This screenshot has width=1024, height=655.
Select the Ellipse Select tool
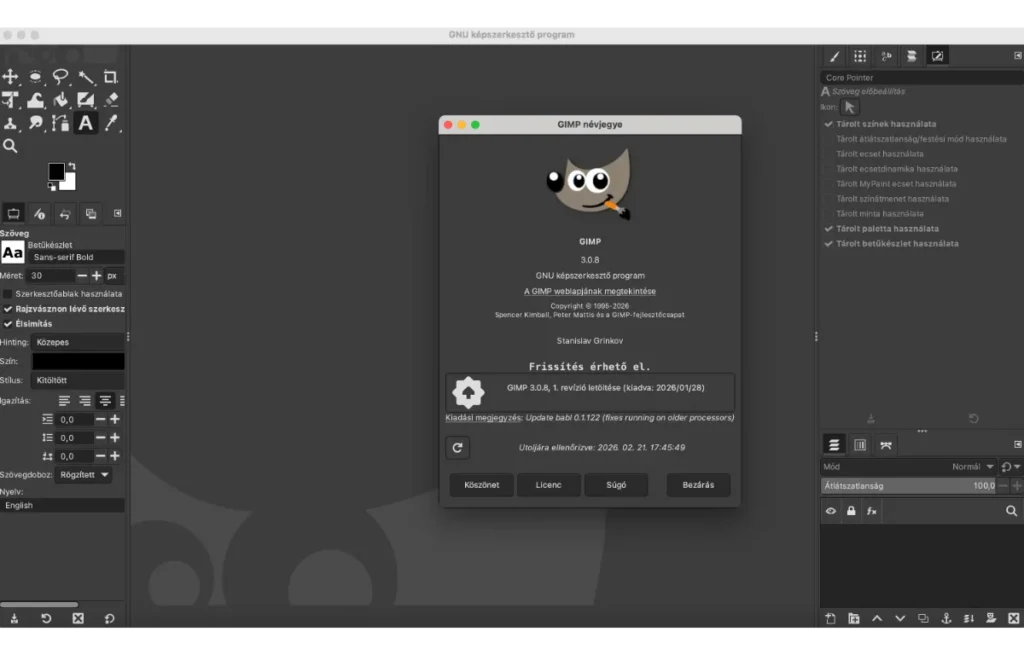35,77
